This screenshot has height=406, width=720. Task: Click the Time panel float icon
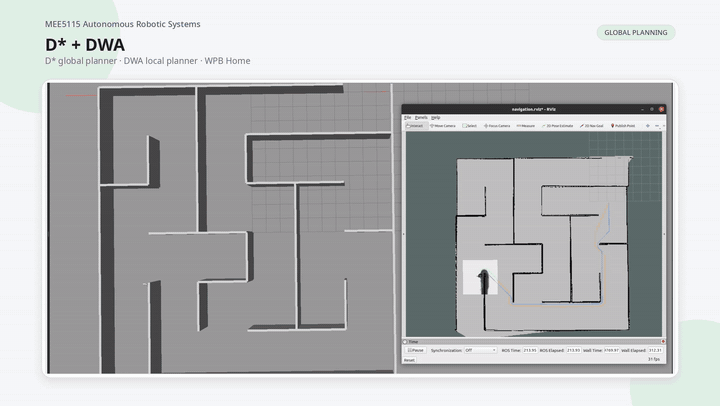pos(405,342)
